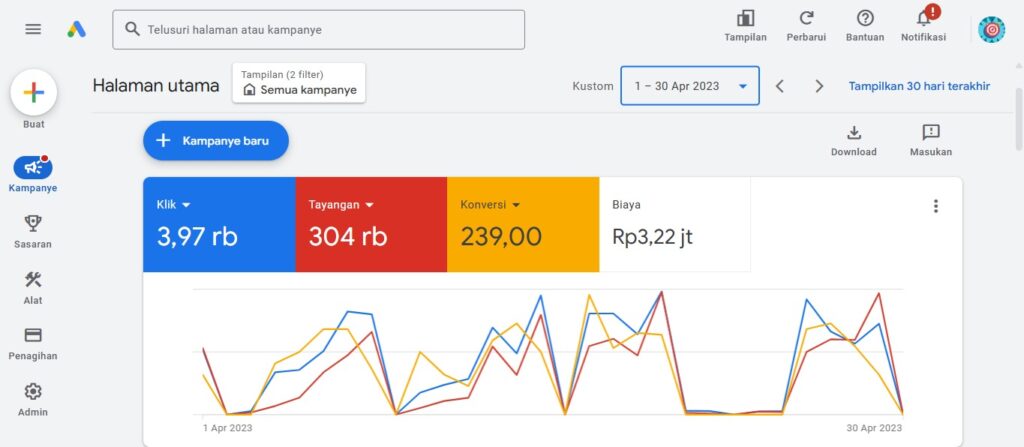Open the hamburger main menu
This screenshot has width=1024, height=447.
coord(33,29)
